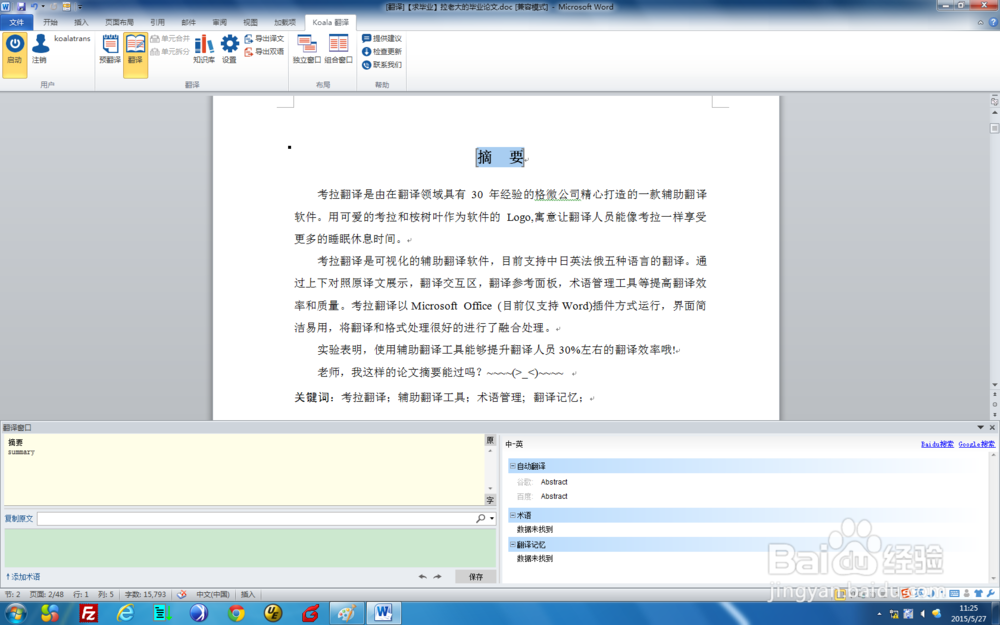The image size is (1000, 625).
Task: Click 复制原文 copy source link
Action: [18, 518]
